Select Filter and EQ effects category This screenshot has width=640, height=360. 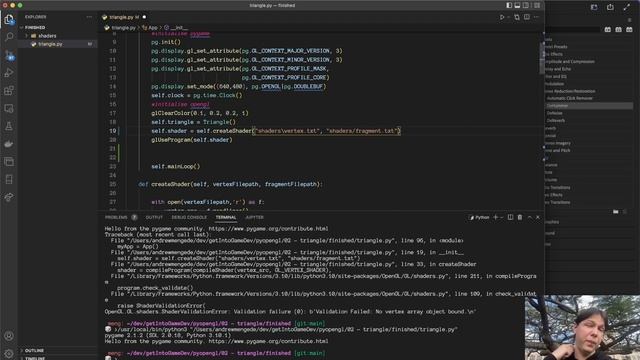pyautogui.click(x=556, y=76)
